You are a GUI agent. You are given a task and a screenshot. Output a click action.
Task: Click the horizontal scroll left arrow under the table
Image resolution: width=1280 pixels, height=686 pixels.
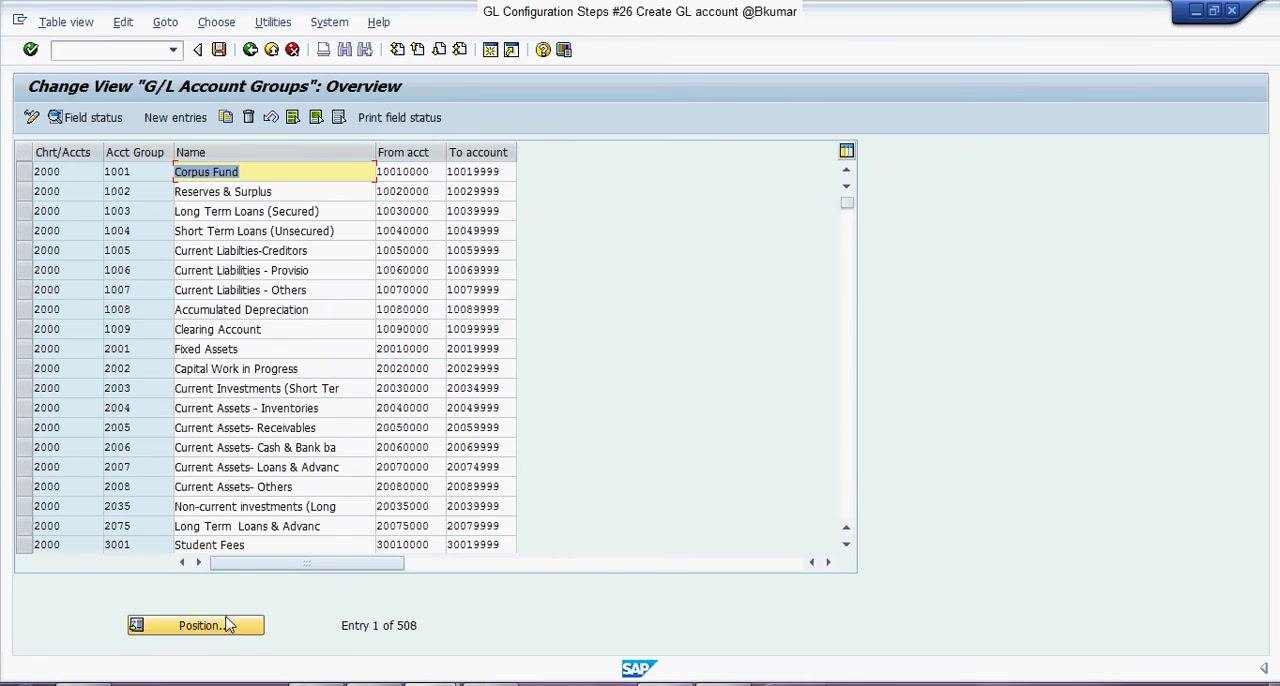[182, 563]
